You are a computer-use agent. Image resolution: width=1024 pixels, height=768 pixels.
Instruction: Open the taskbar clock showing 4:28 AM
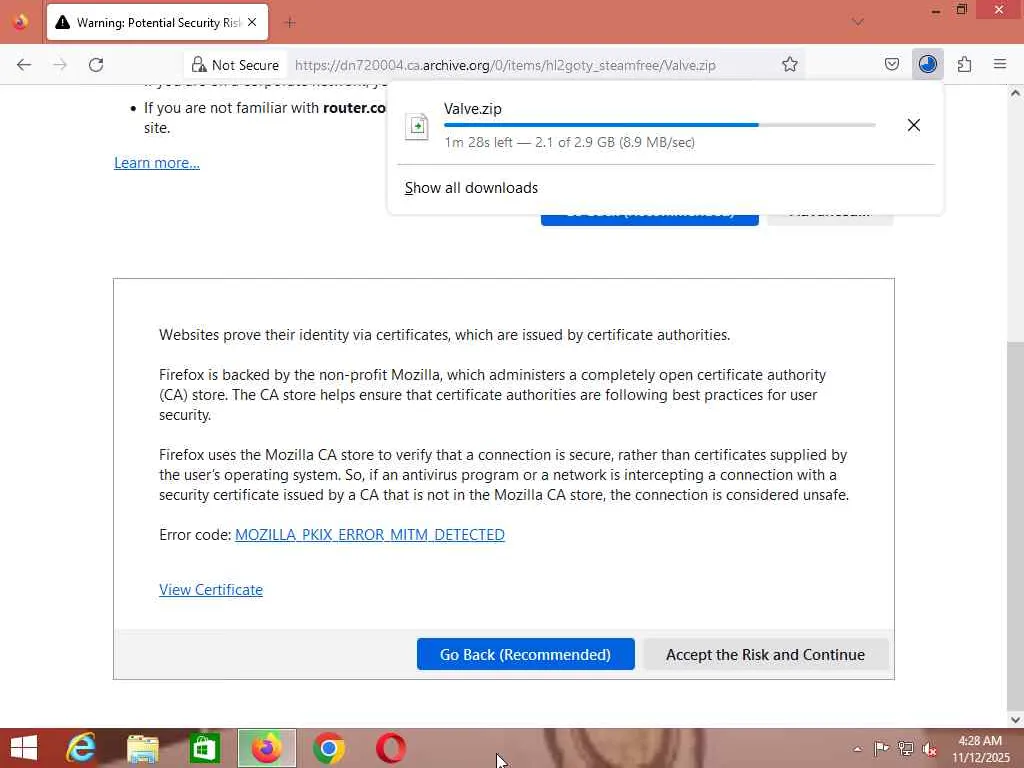coord(980,749)
